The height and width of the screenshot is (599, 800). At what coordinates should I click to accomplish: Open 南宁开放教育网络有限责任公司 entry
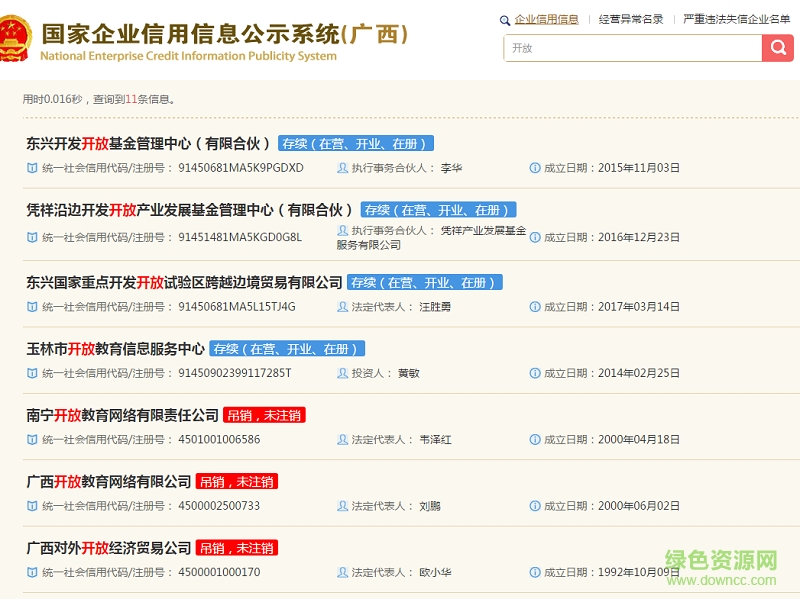pos(122,415)
